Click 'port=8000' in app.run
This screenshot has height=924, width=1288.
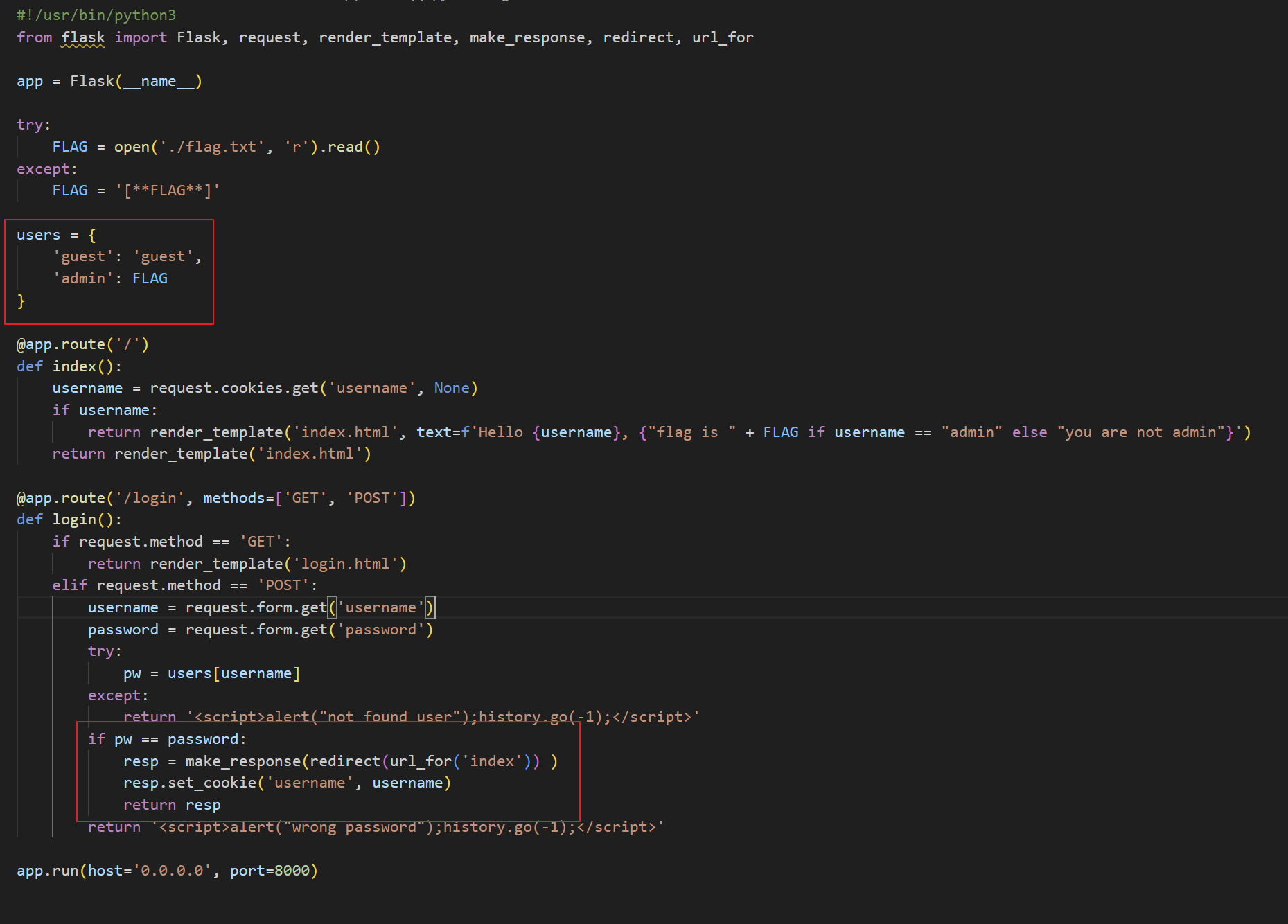(x=270, y=871)
